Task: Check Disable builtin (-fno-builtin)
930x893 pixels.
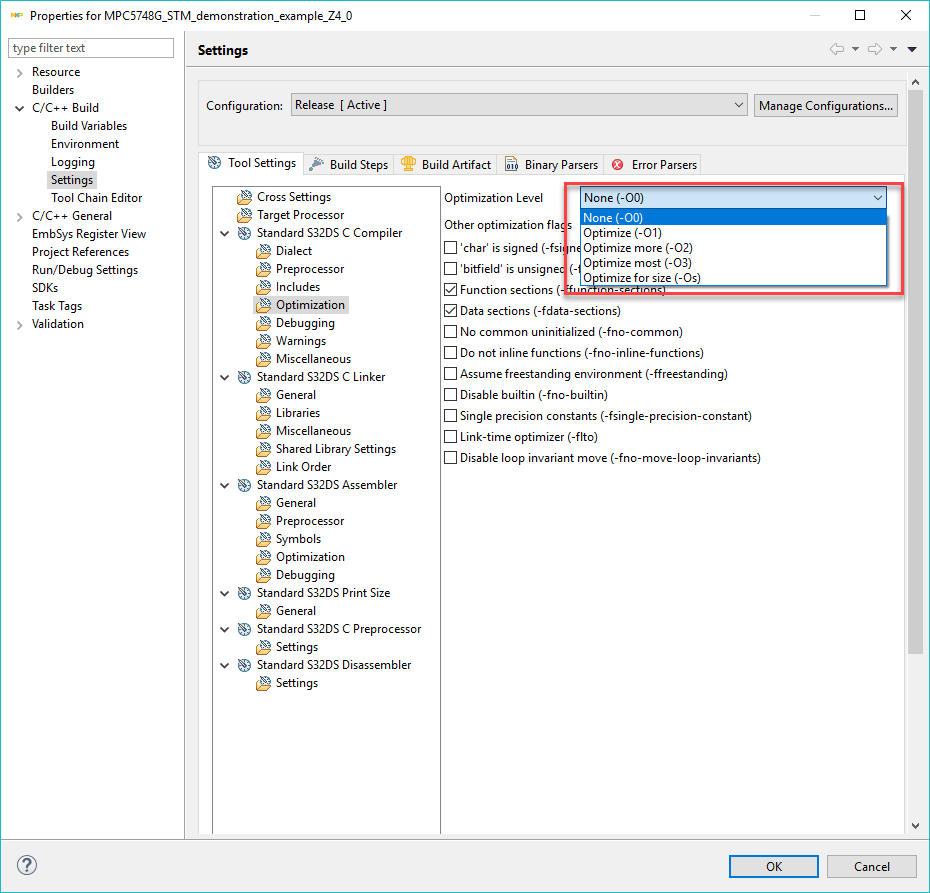Action: [451, 395]
